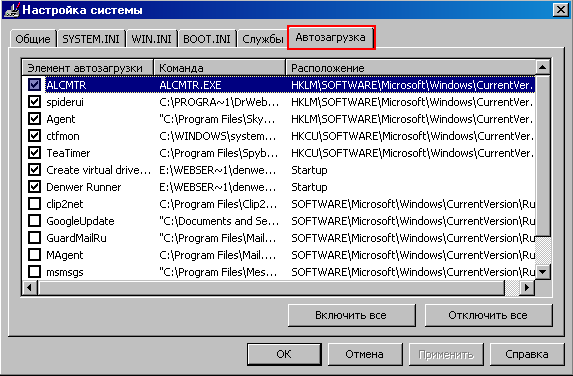The image size is (573, 376).
Task: Select the MAgent row name
Action: [x=65, y=255]
